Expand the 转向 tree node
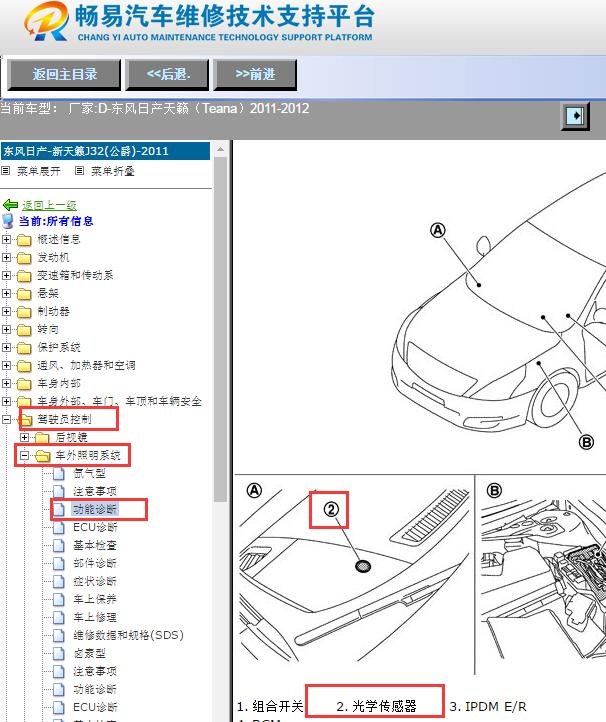The width and height of the screenshot is (606, 722). coord(6,329)
